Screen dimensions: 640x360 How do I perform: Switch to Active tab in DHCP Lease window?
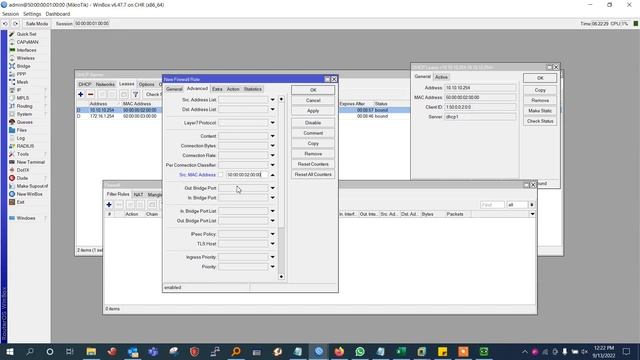441,77
